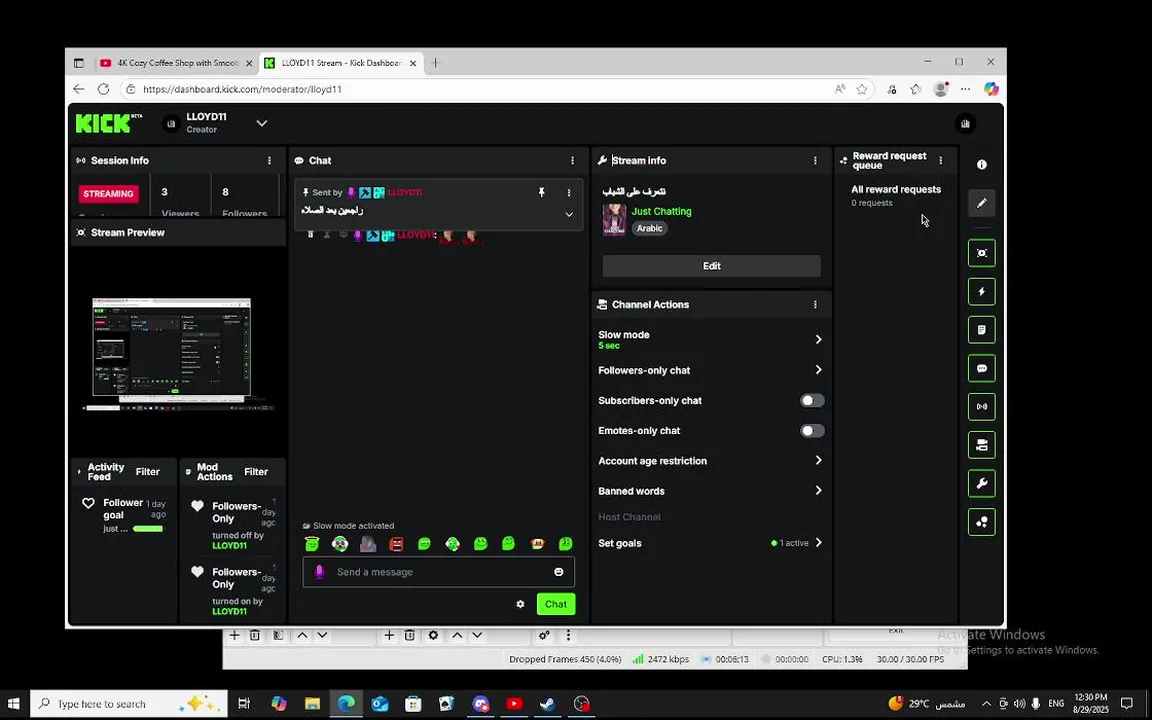Add page to favorites with star icon
The width and height of the screenshot is (1152, 720).
click(862, 89)
